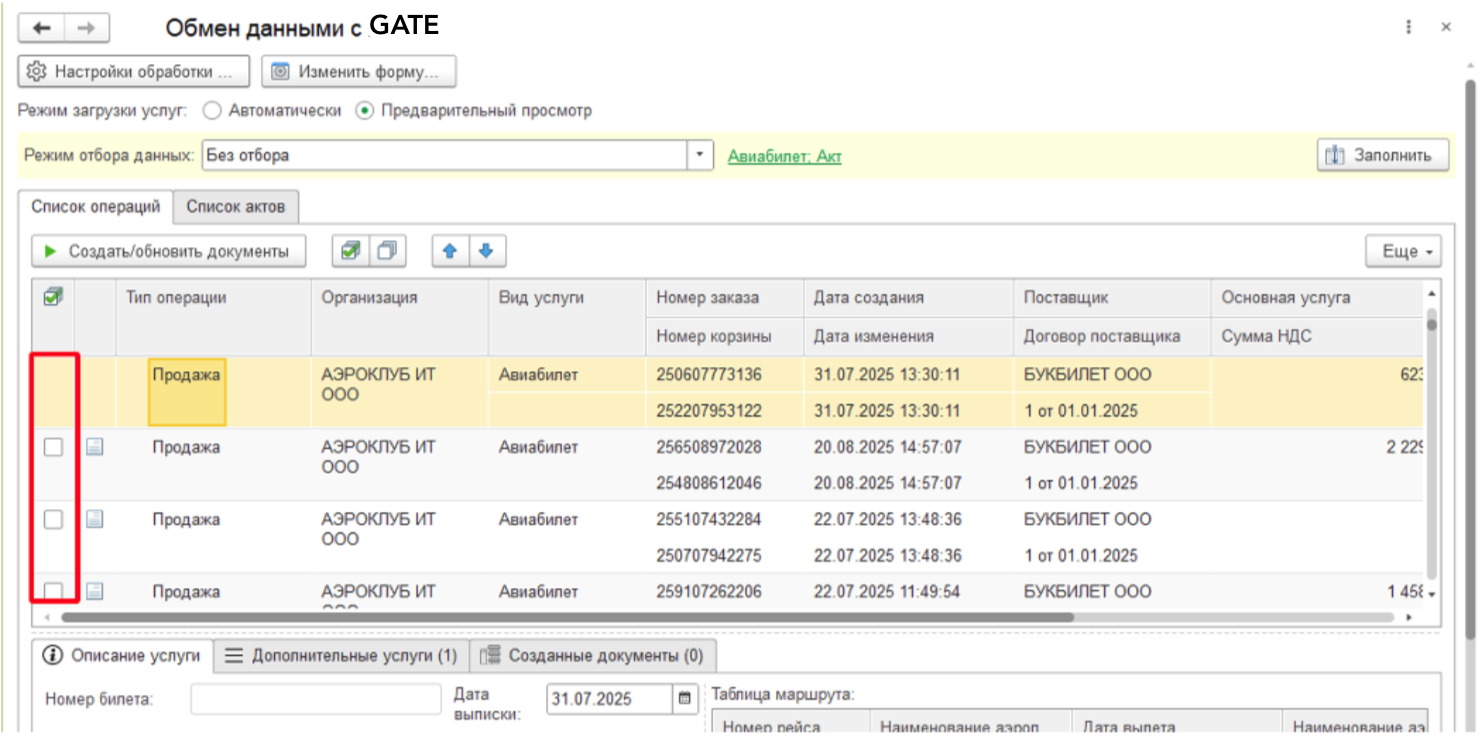
Task: Tick checkbox for order 256508972028 row
Action: pyautogui.click(x=53, y=447)
